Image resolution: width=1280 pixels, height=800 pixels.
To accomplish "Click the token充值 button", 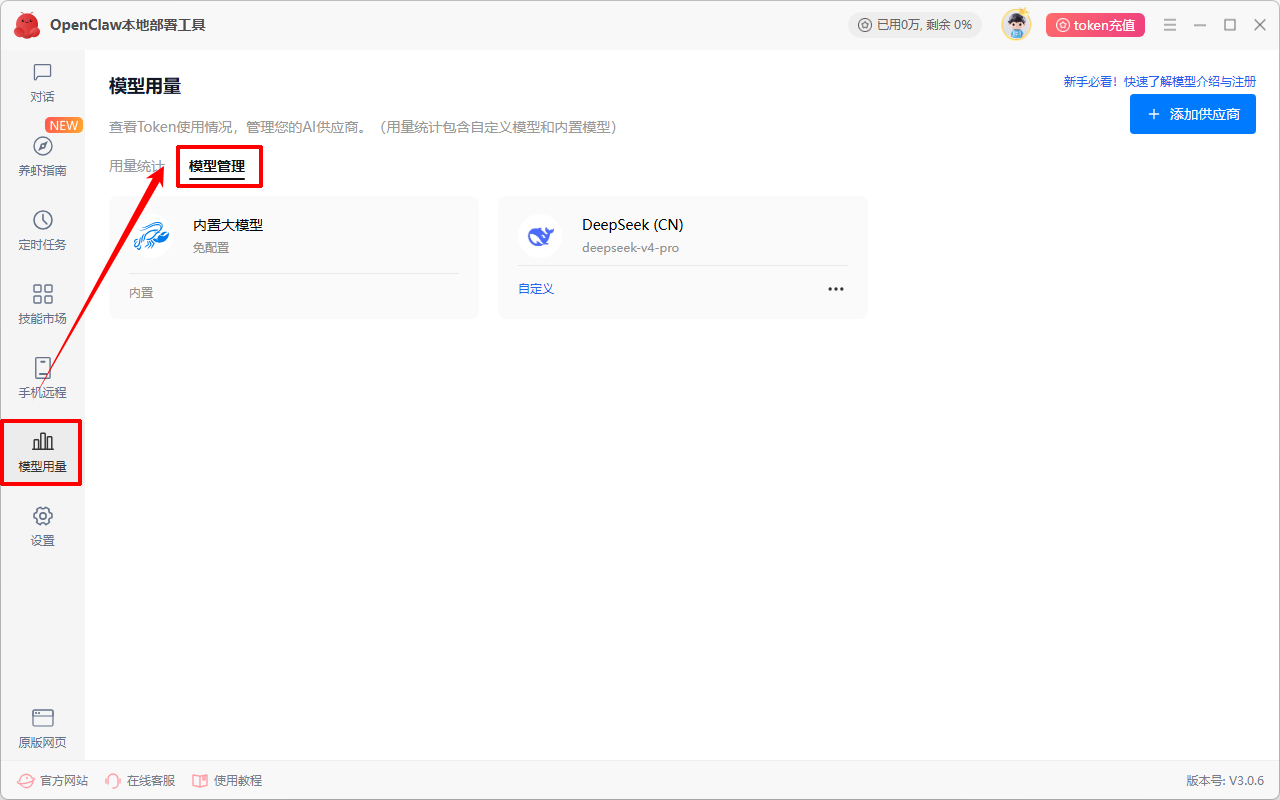I will click(x=1095, y=25).
